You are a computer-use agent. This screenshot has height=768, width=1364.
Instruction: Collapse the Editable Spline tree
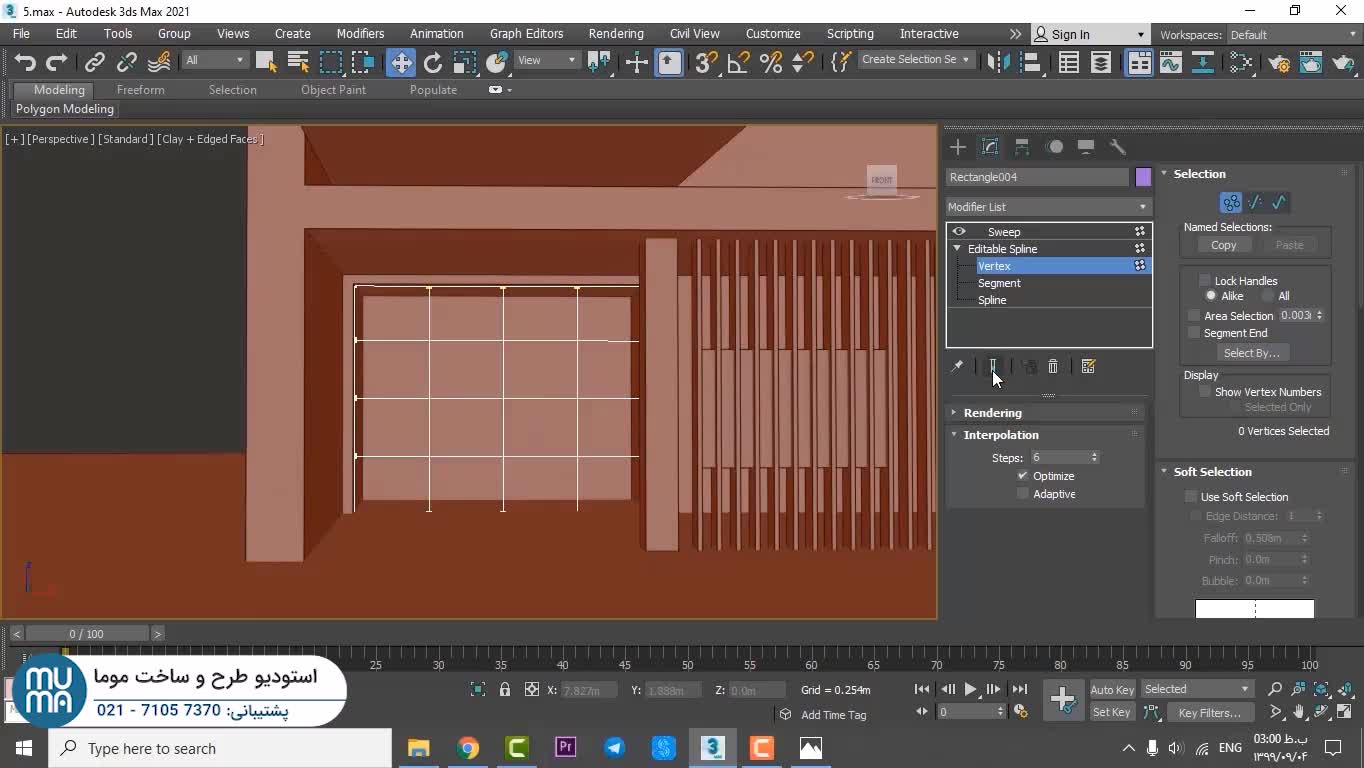point(957,249)
